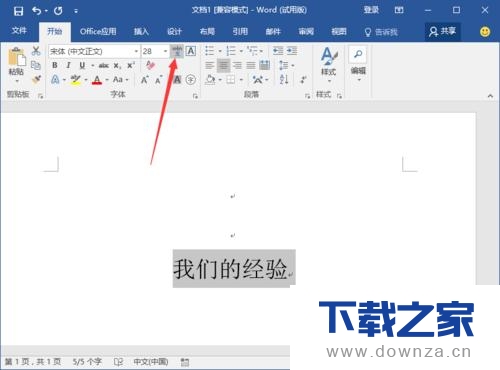Open the font size box showing 28
Image resolution: width=500 pixels, height=370 pixels.
[x=155, y=51]
